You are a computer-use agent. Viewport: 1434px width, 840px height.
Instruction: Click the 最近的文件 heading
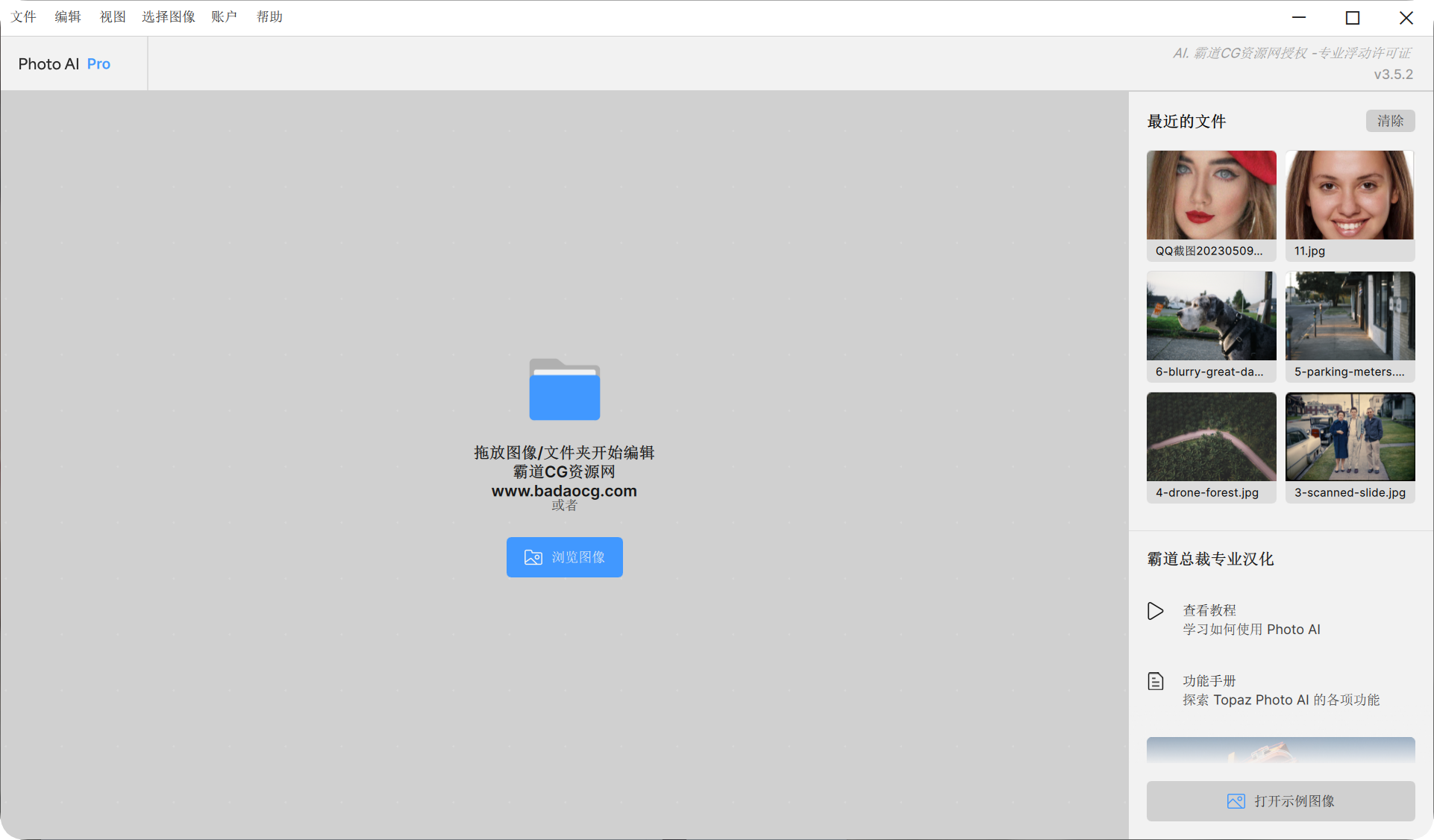pyautogui.click(x=1186, y=122)
